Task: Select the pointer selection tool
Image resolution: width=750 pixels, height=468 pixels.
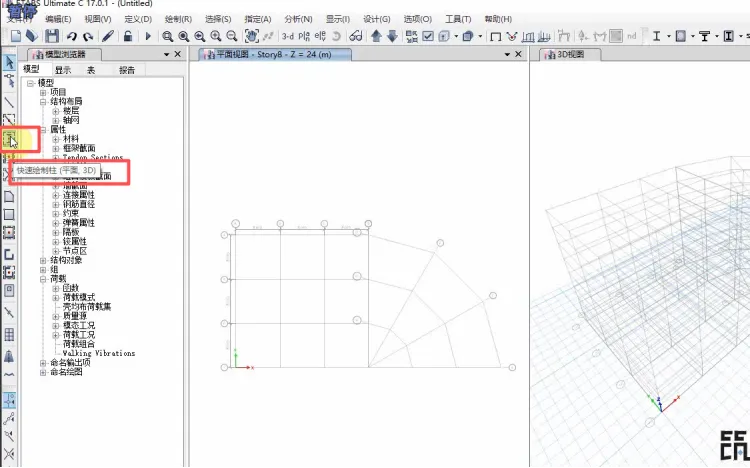Action: click(9, 62)
